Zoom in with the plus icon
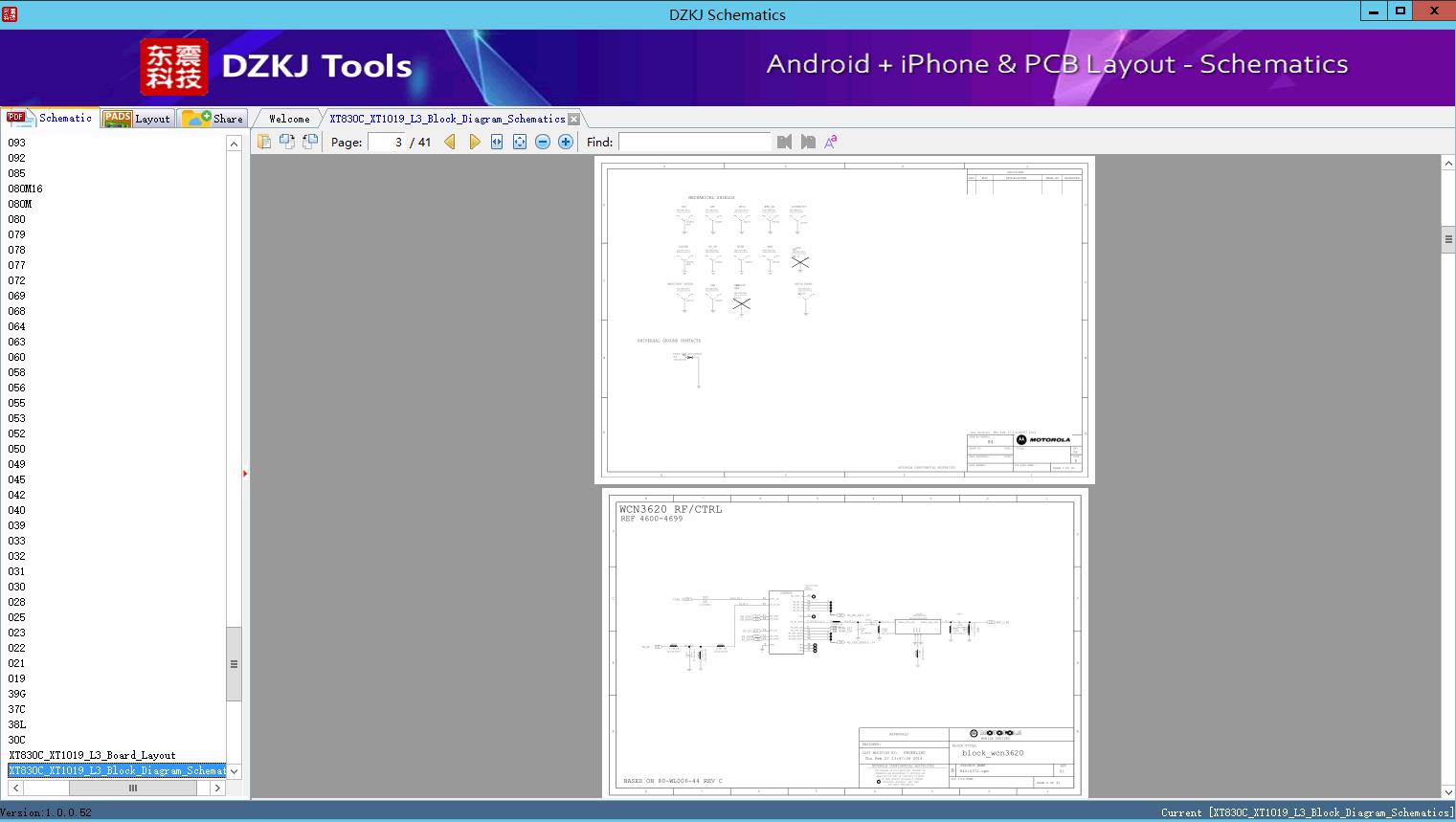This screenshot has width=1456, height=822. pyautogui.click(x=566, y=142)
